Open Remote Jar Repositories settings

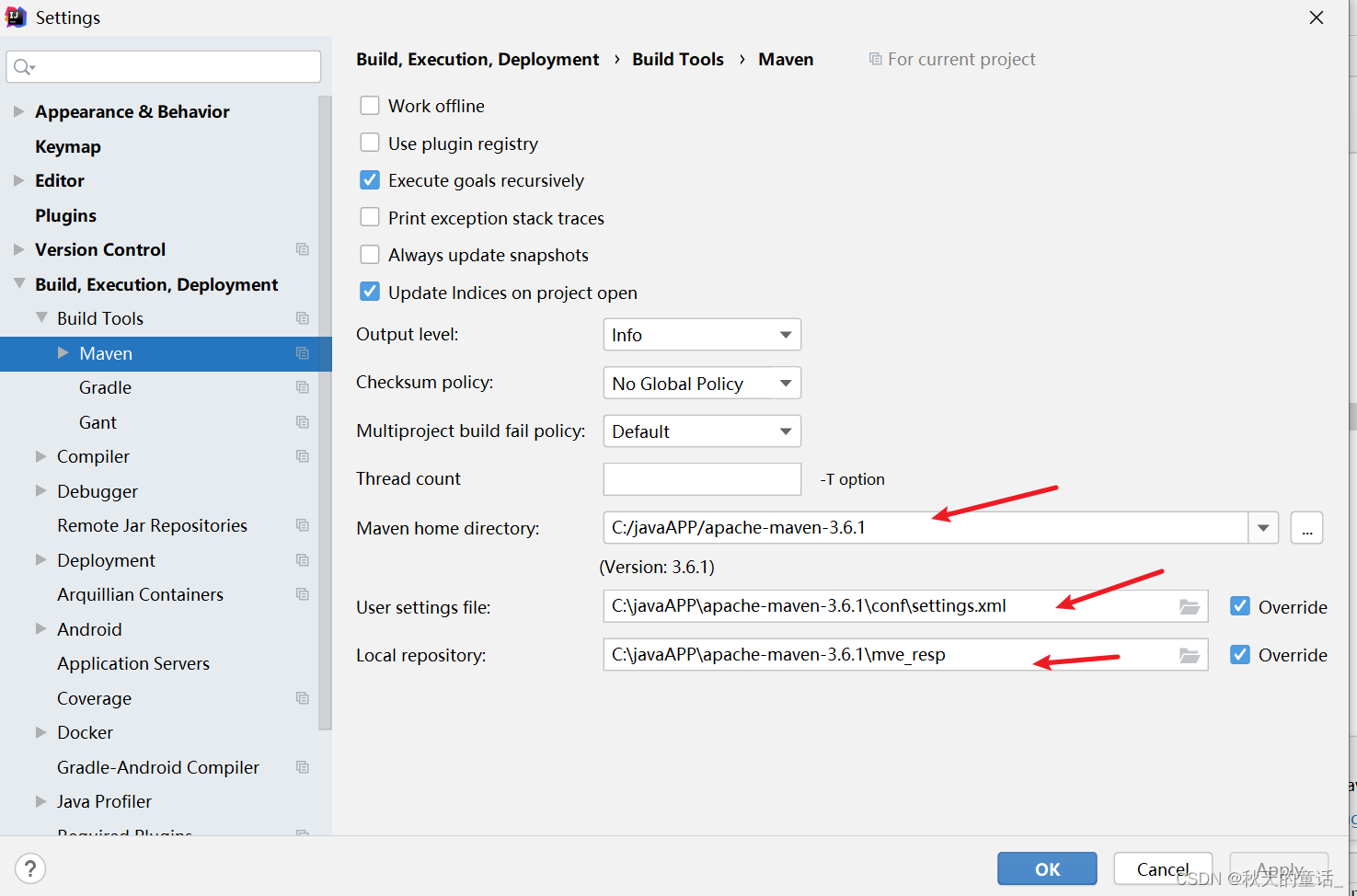(152, 525)
